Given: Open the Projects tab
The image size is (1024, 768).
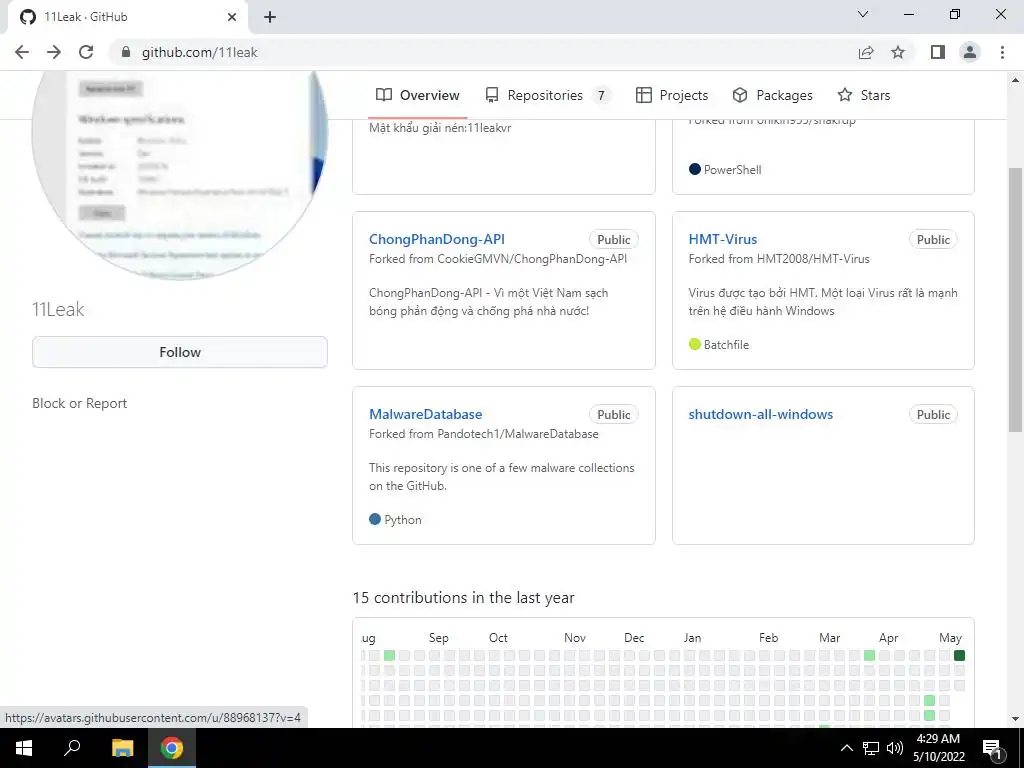Looking at the screenshot, I should [x=672, y=95].
